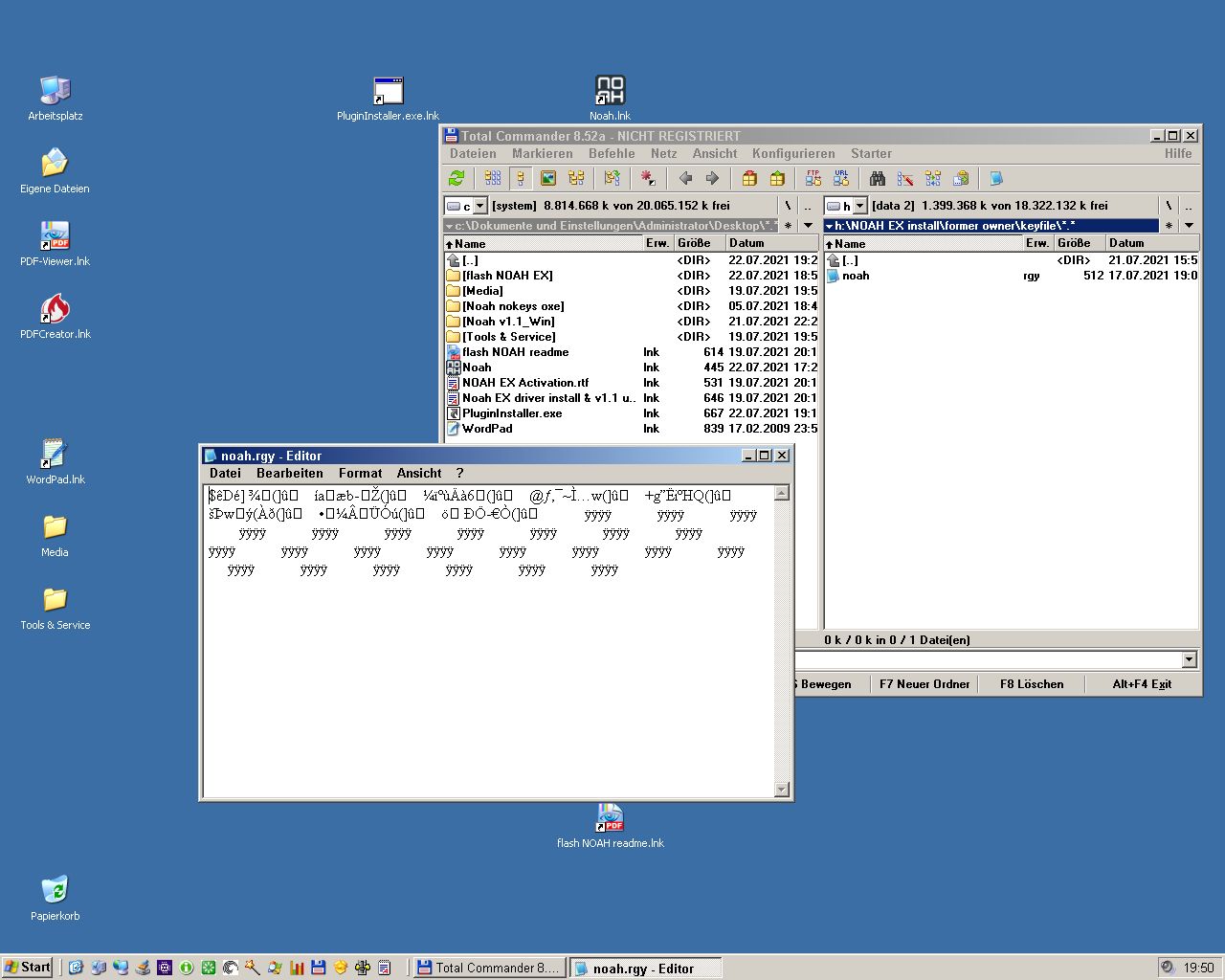Click the Editor scrollbar up arrow
1225x980 pixels.
coord(781,493)
